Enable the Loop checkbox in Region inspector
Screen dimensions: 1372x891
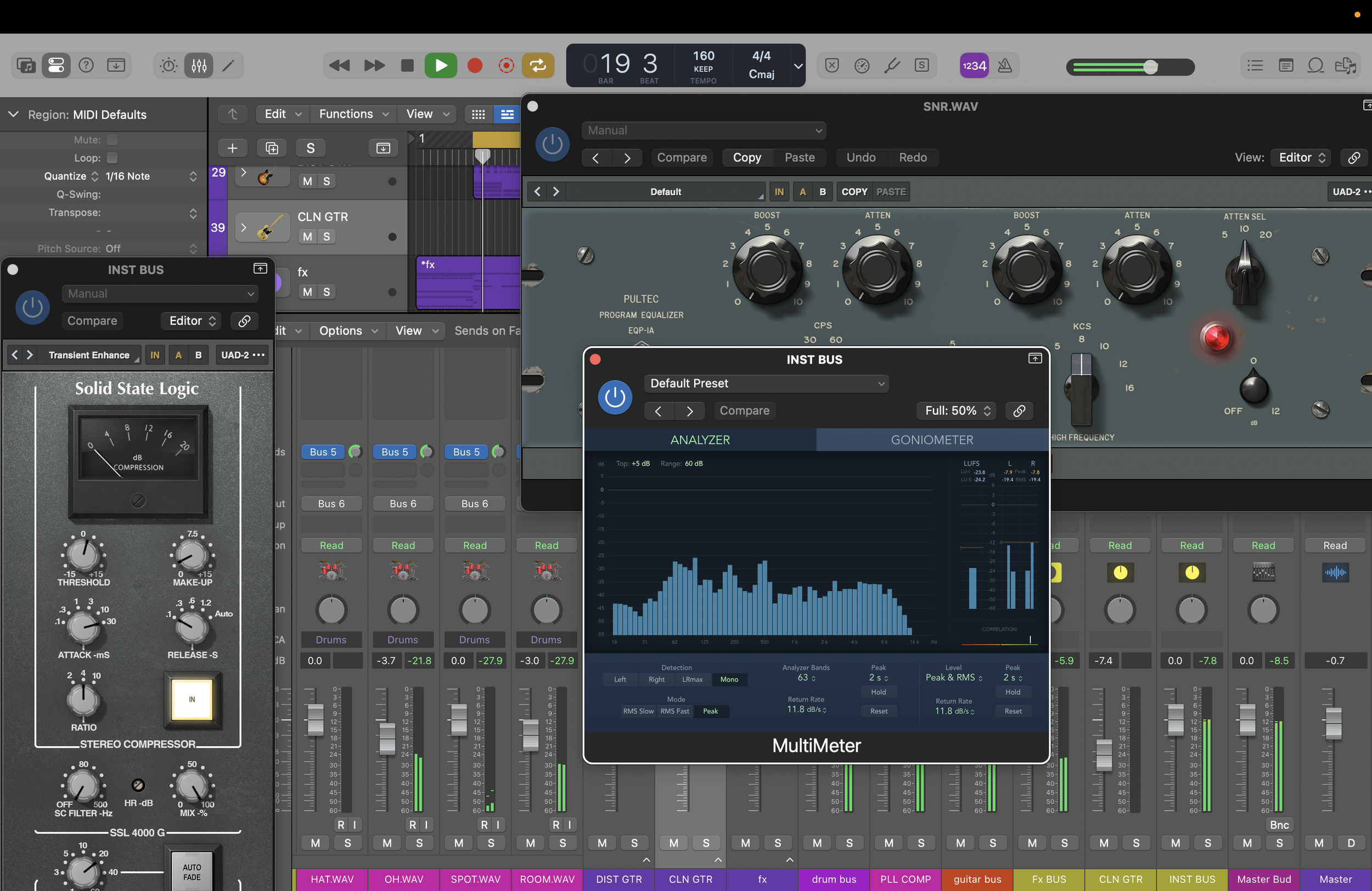pyautogui.click(x=113, y=158)
